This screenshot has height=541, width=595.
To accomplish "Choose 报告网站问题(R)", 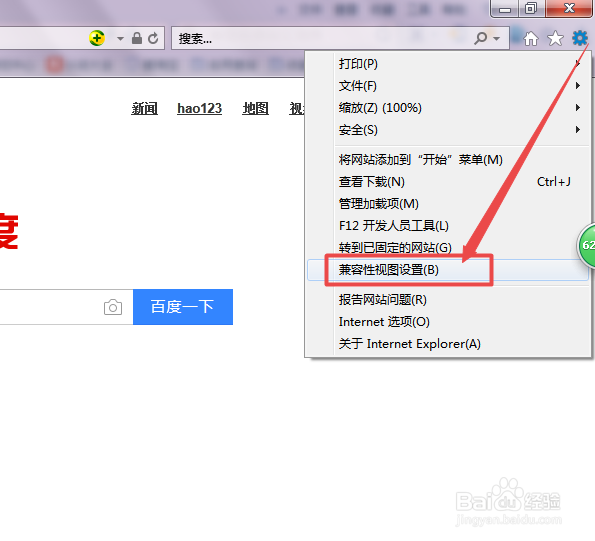I will (x=448, y=299).
